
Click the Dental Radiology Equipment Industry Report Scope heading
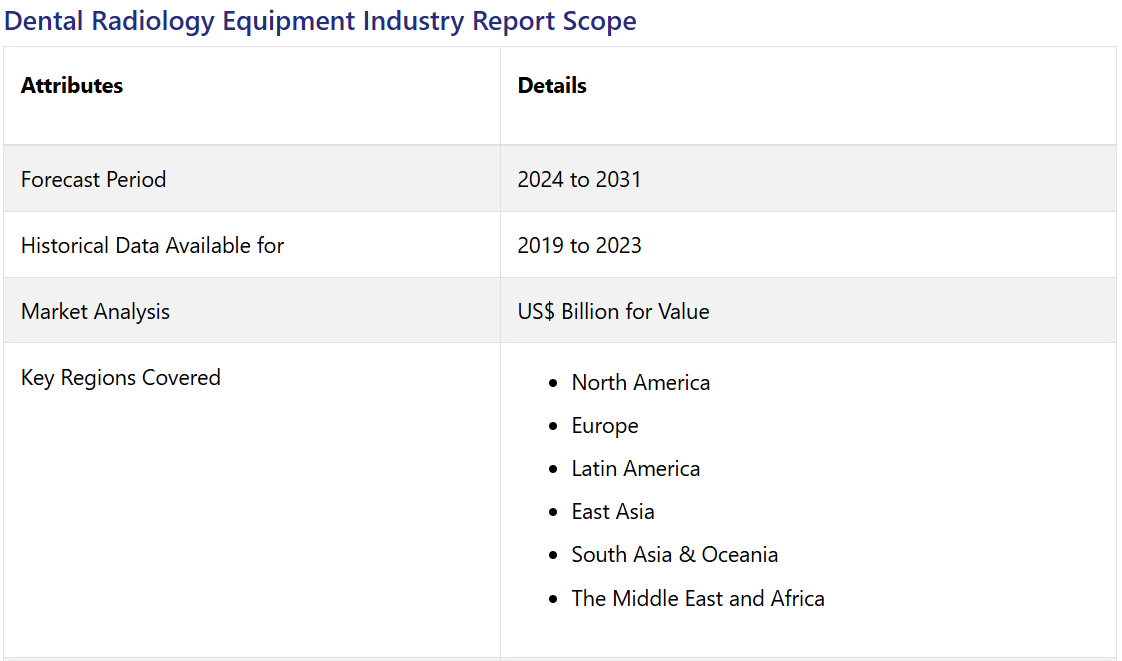pyautogui.click(x=320, y=21)
